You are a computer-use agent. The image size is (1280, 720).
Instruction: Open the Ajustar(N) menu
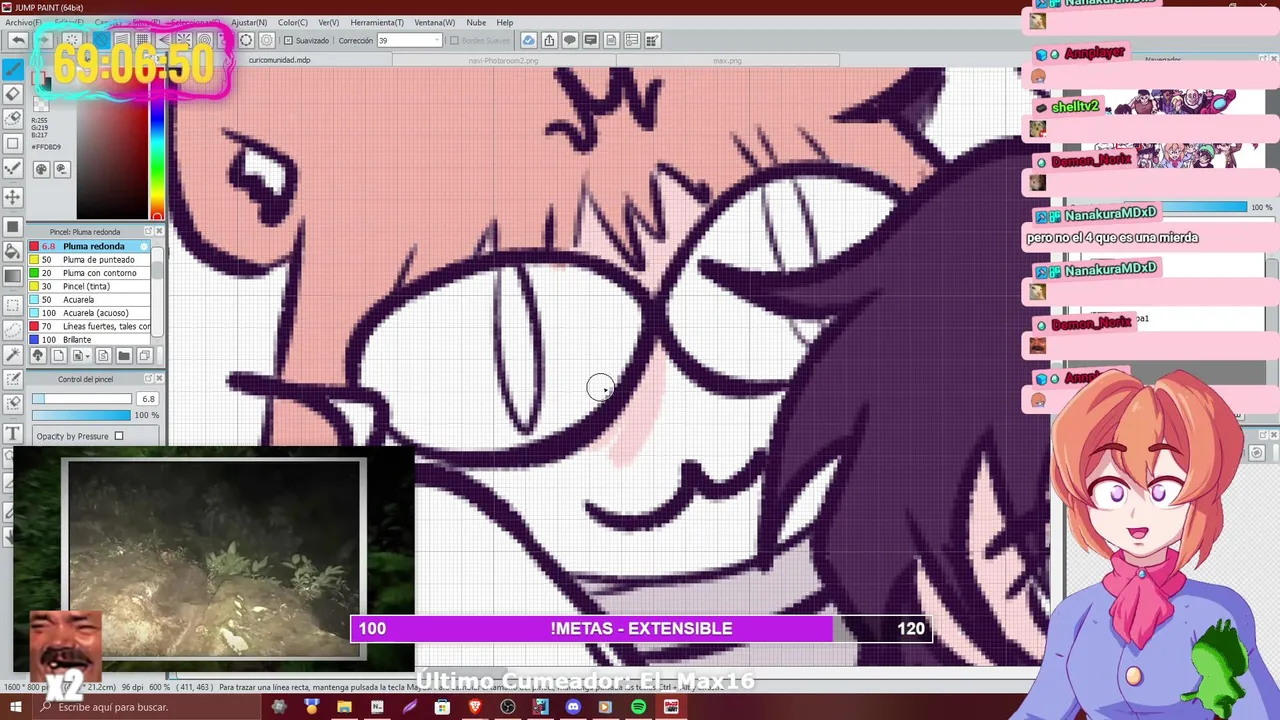tap(249, 22)
